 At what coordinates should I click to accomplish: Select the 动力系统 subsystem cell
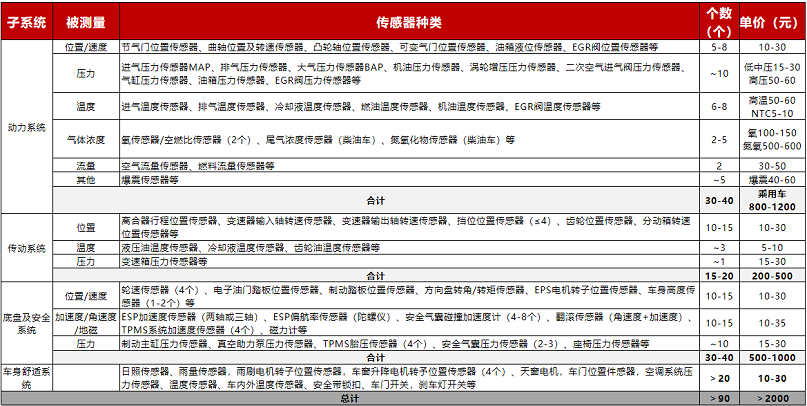click(27, 128)
